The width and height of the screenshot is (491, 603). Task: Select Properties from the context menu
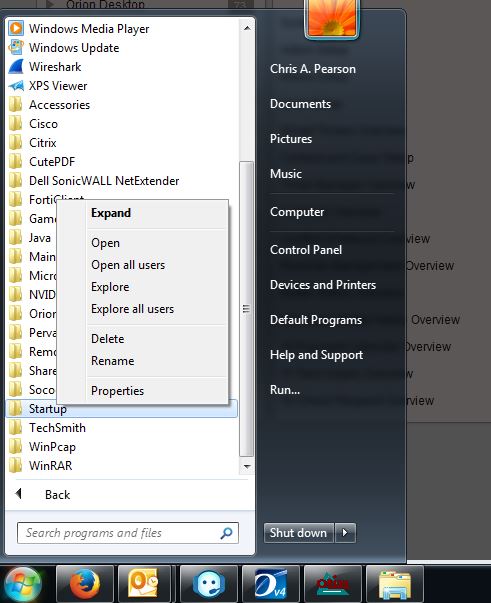click(x=117, y=391)
